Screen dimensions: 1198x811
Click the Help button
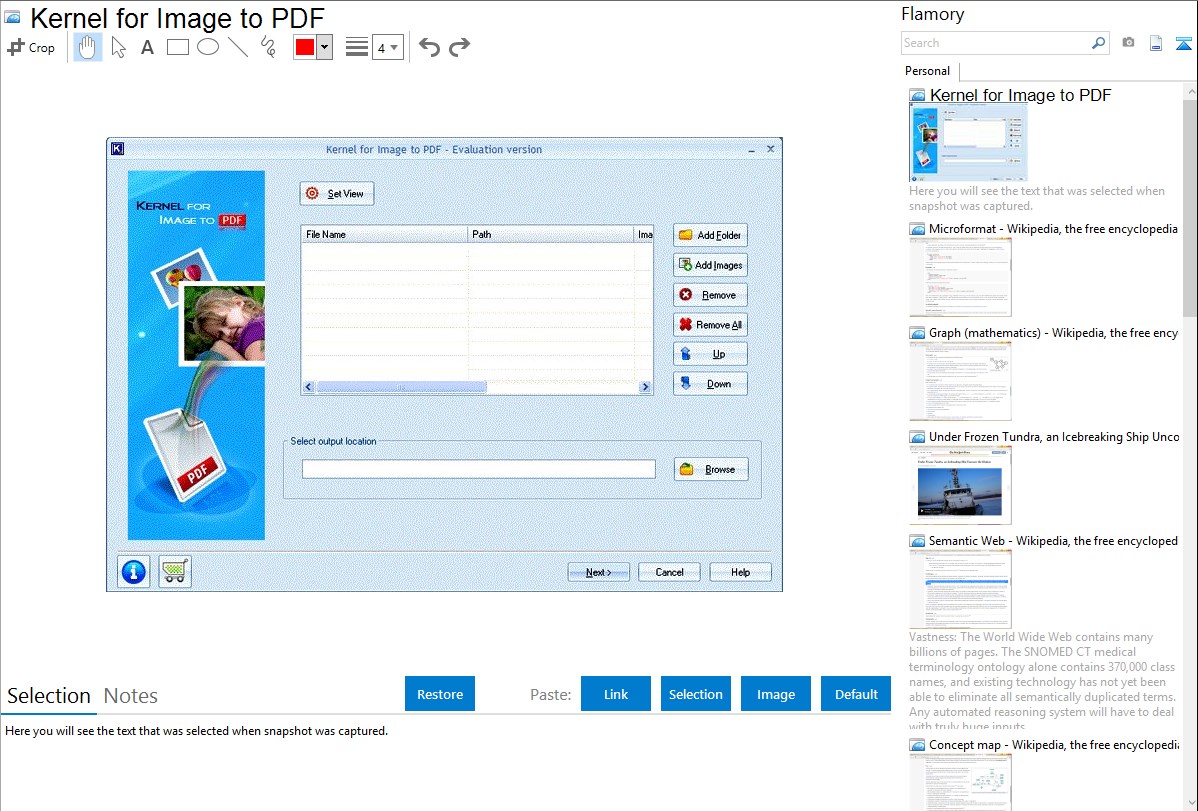740,572
